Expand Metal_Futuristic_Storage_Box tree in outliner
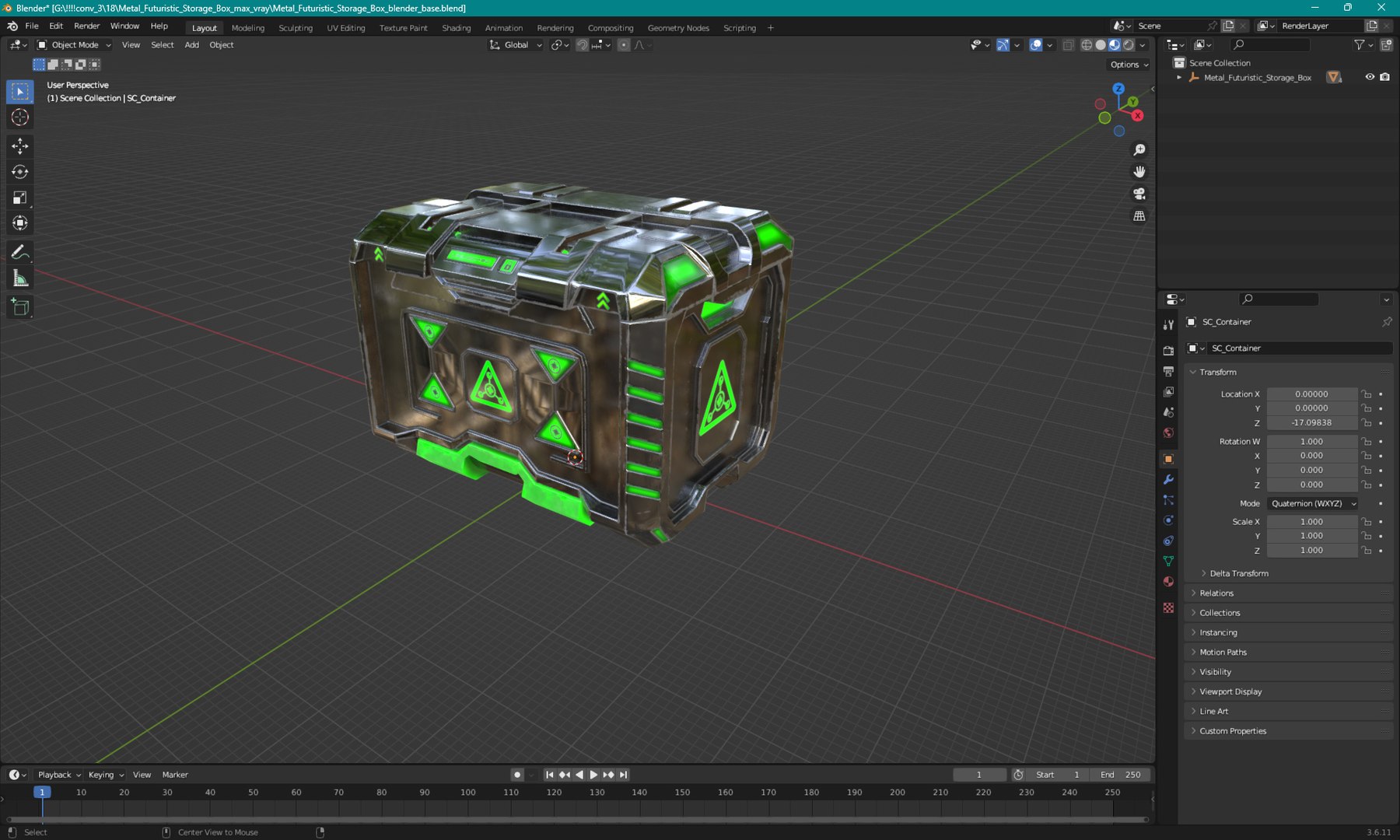The width and height of the screenshot is (1400, 840). (1179, 78)
